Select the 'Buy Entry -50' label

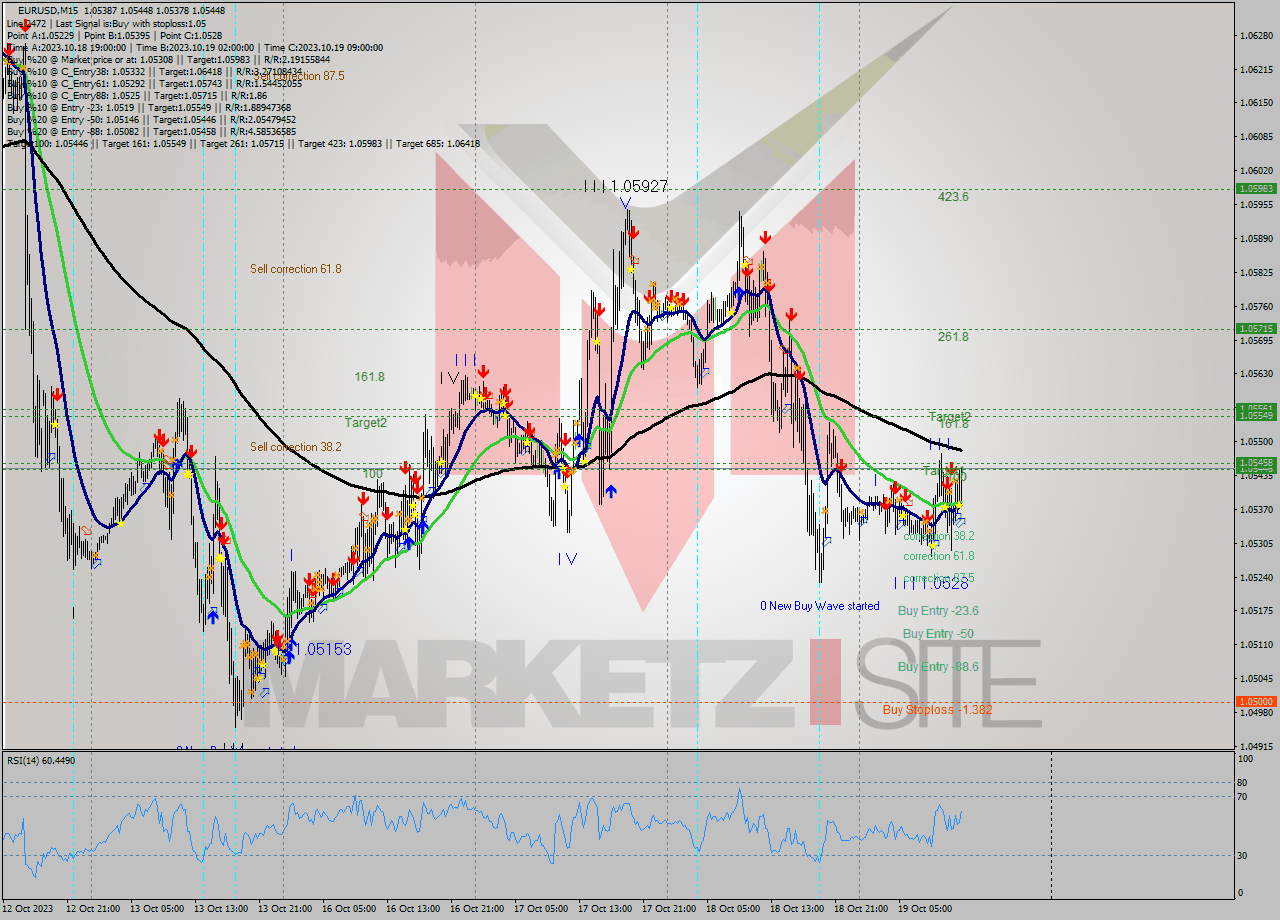(938, 634)
